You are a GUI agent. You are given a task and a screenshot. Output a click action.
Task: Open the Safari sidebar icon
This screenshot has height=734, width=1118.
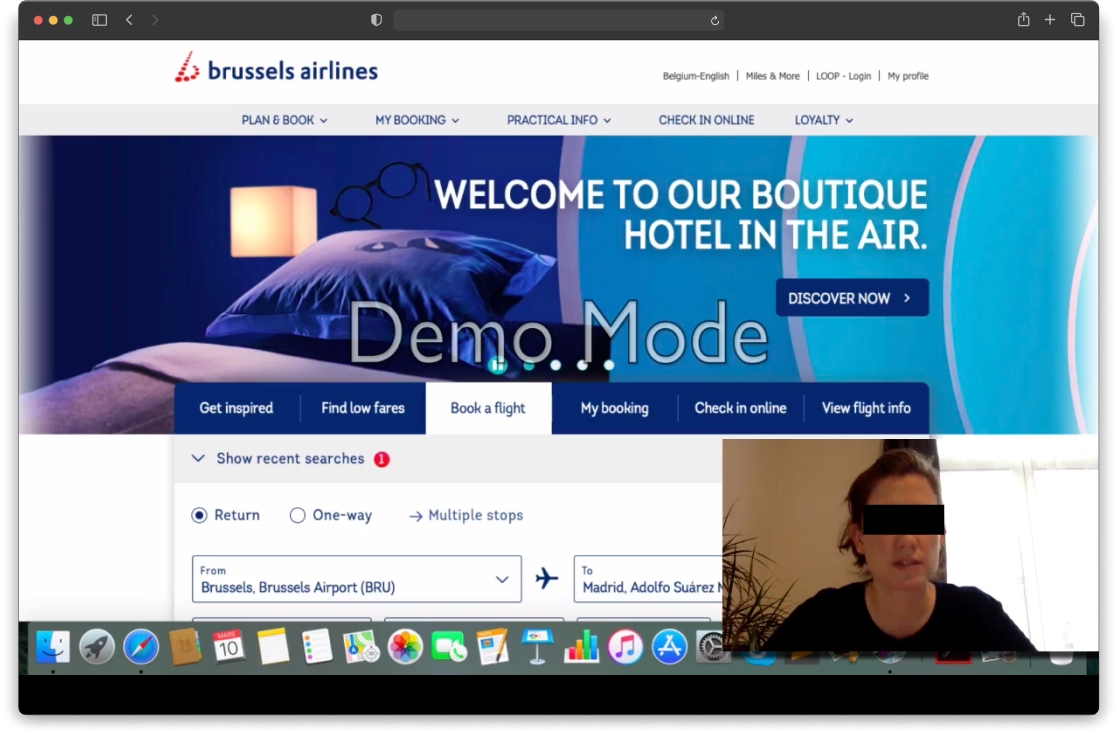tap(99, 19)
